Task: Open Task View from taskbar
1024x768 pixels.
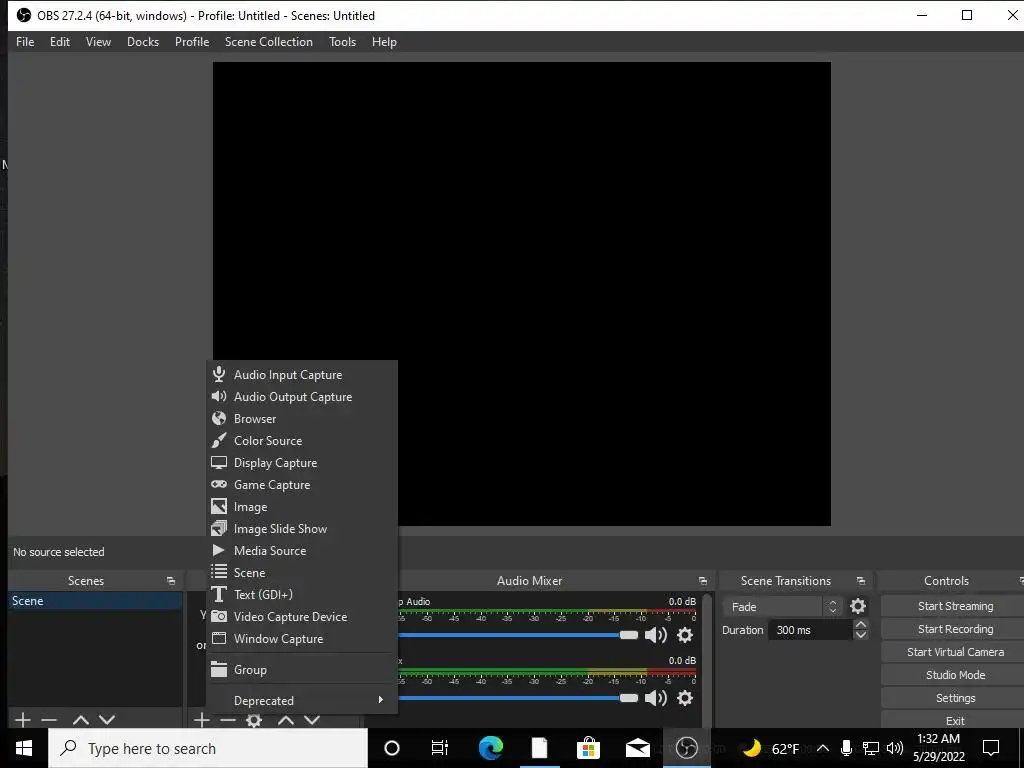Action: 440,748
